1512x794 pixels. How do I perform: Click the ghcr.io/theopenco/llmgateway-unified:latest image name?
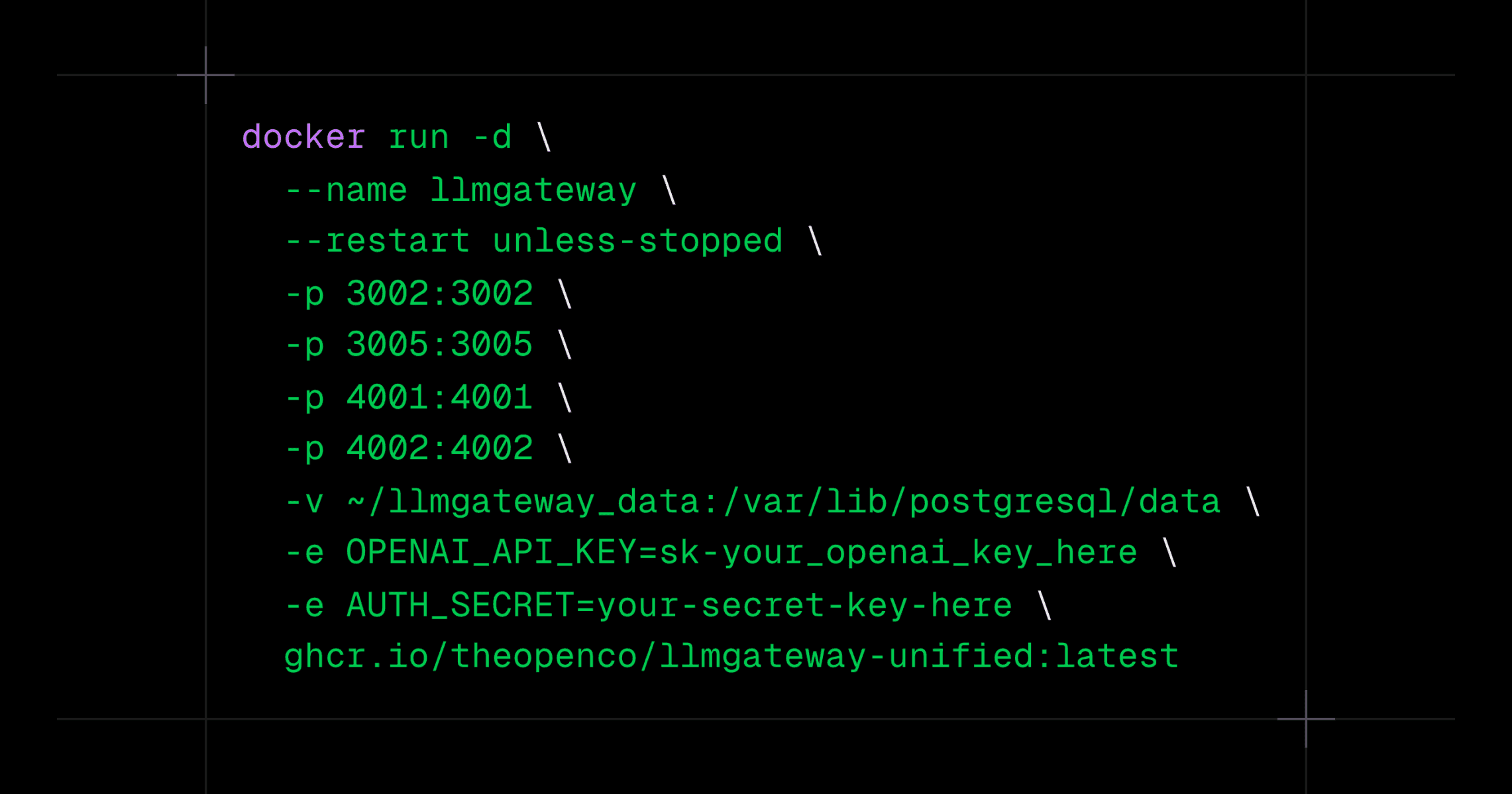[731, 657]
